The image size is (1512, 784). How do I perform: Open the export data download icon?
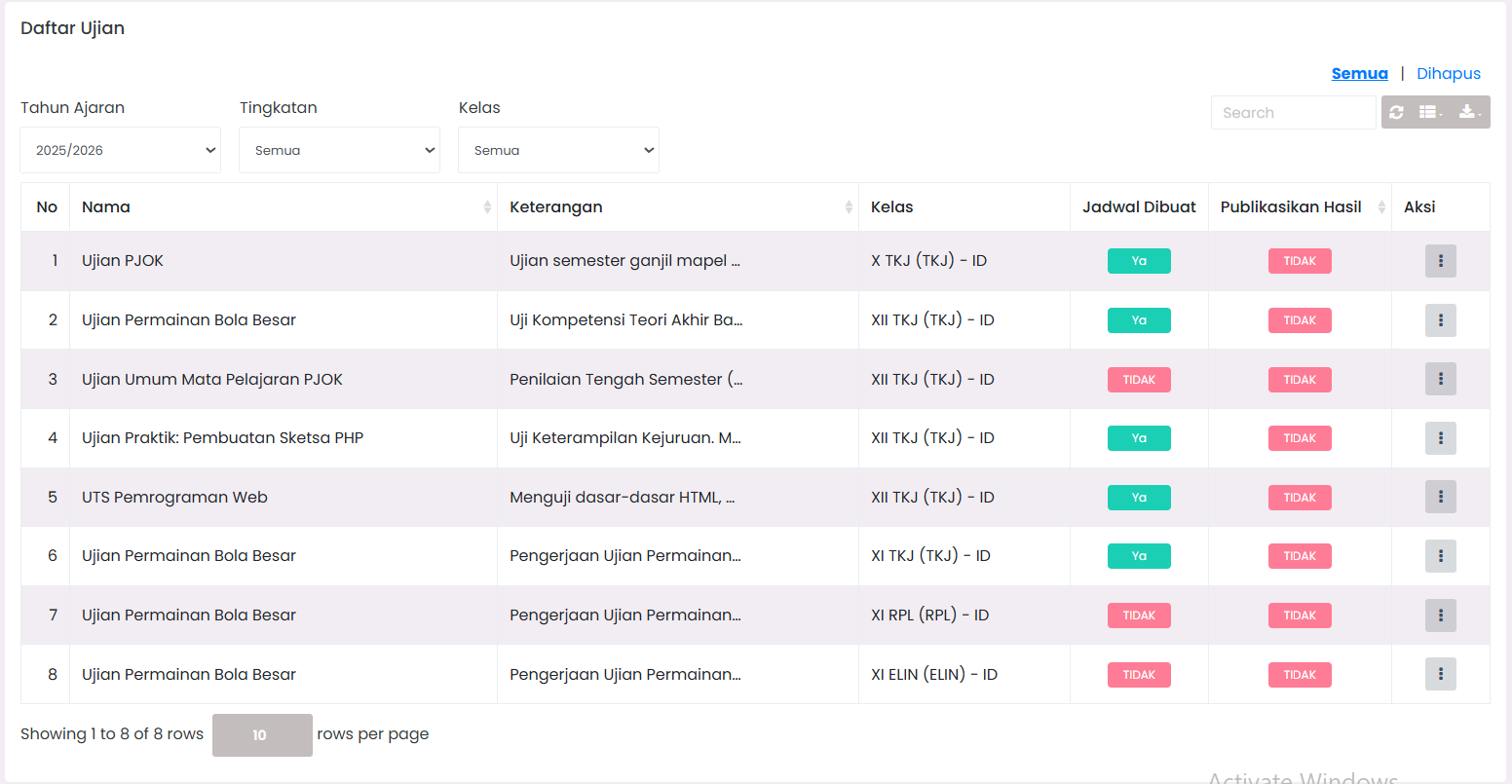(1468, 112)
